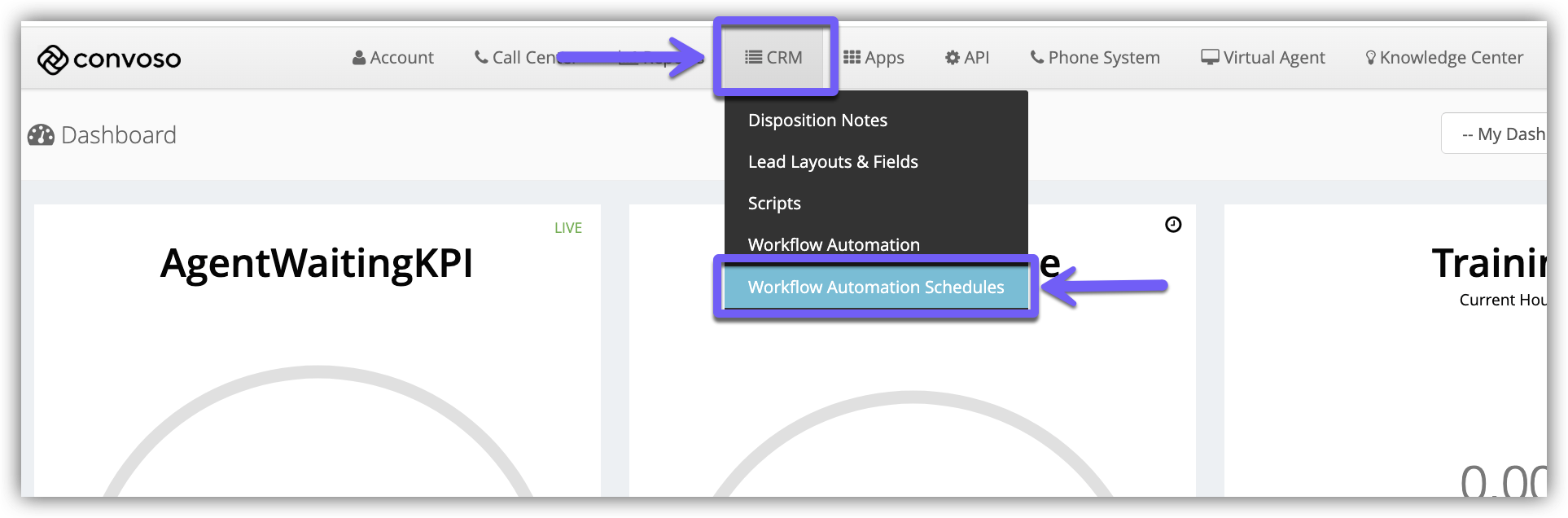Click the green LIVE indicator
This screenshot has width=1568, height=518.
567,228
